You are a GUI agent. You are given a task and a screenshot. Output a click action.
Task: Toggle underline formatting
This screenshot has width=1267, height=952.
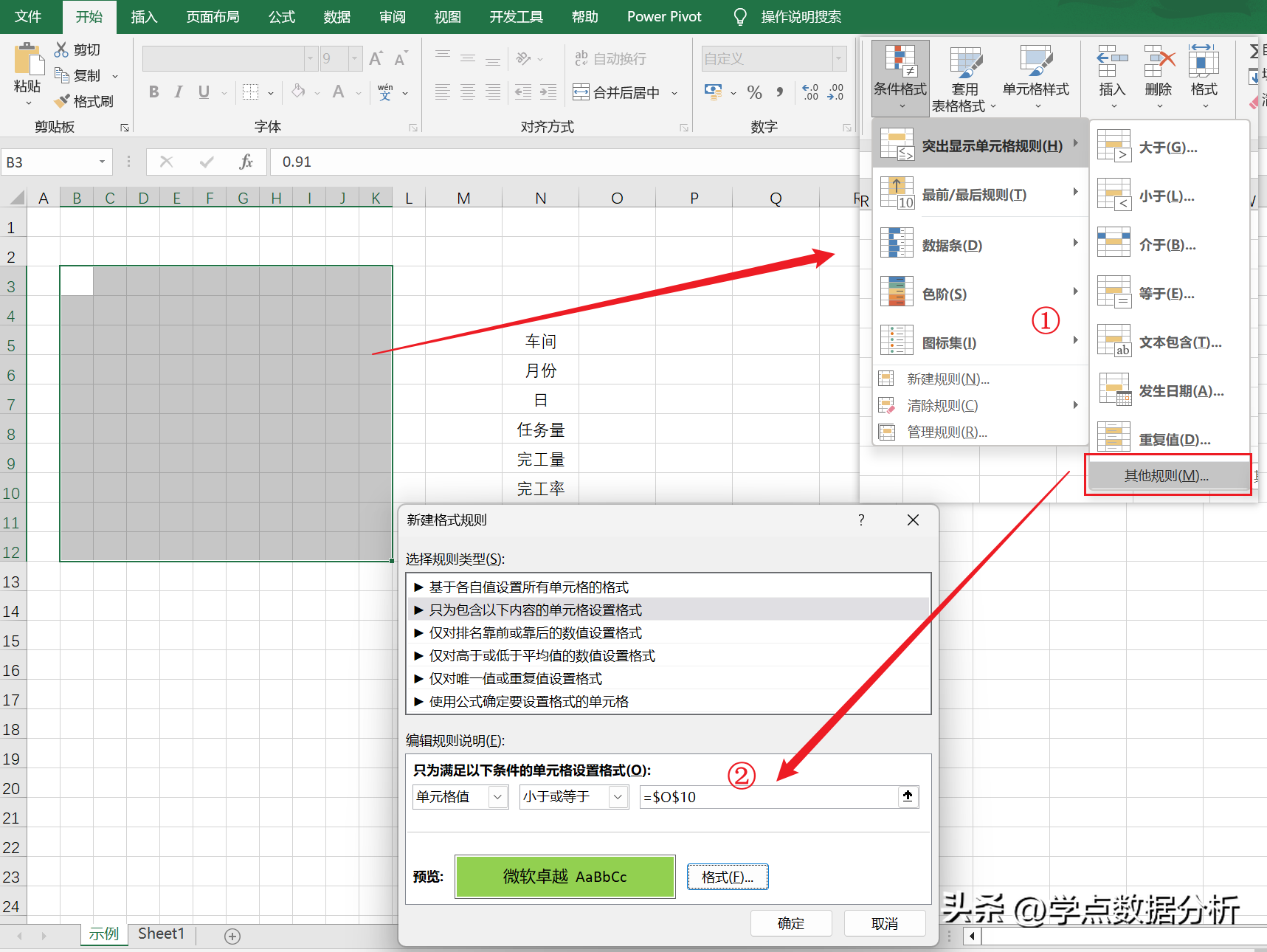pos(204,92)
